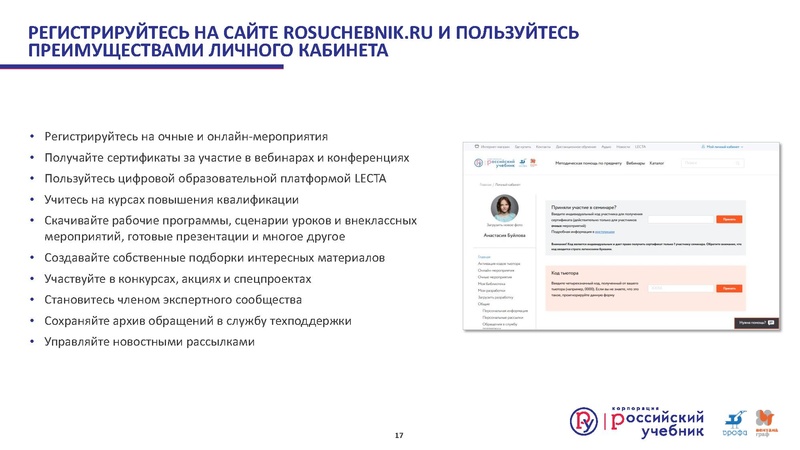800x450 pixels.
Task: Select Онлайн-мероприятия in sidebar
Action: coord(496,270)
